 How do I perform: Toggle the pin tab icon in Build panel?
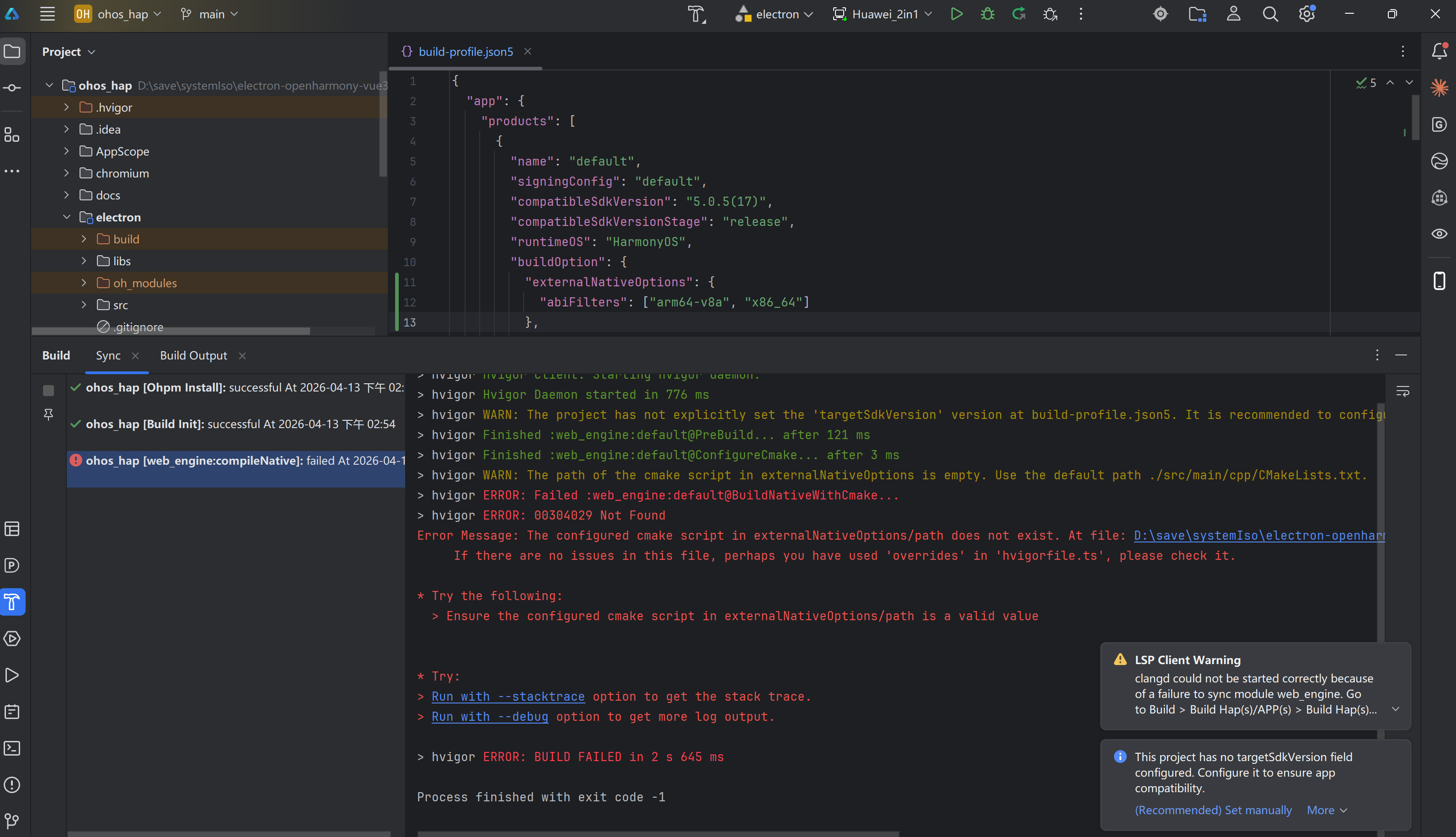(x=48, y=414)
